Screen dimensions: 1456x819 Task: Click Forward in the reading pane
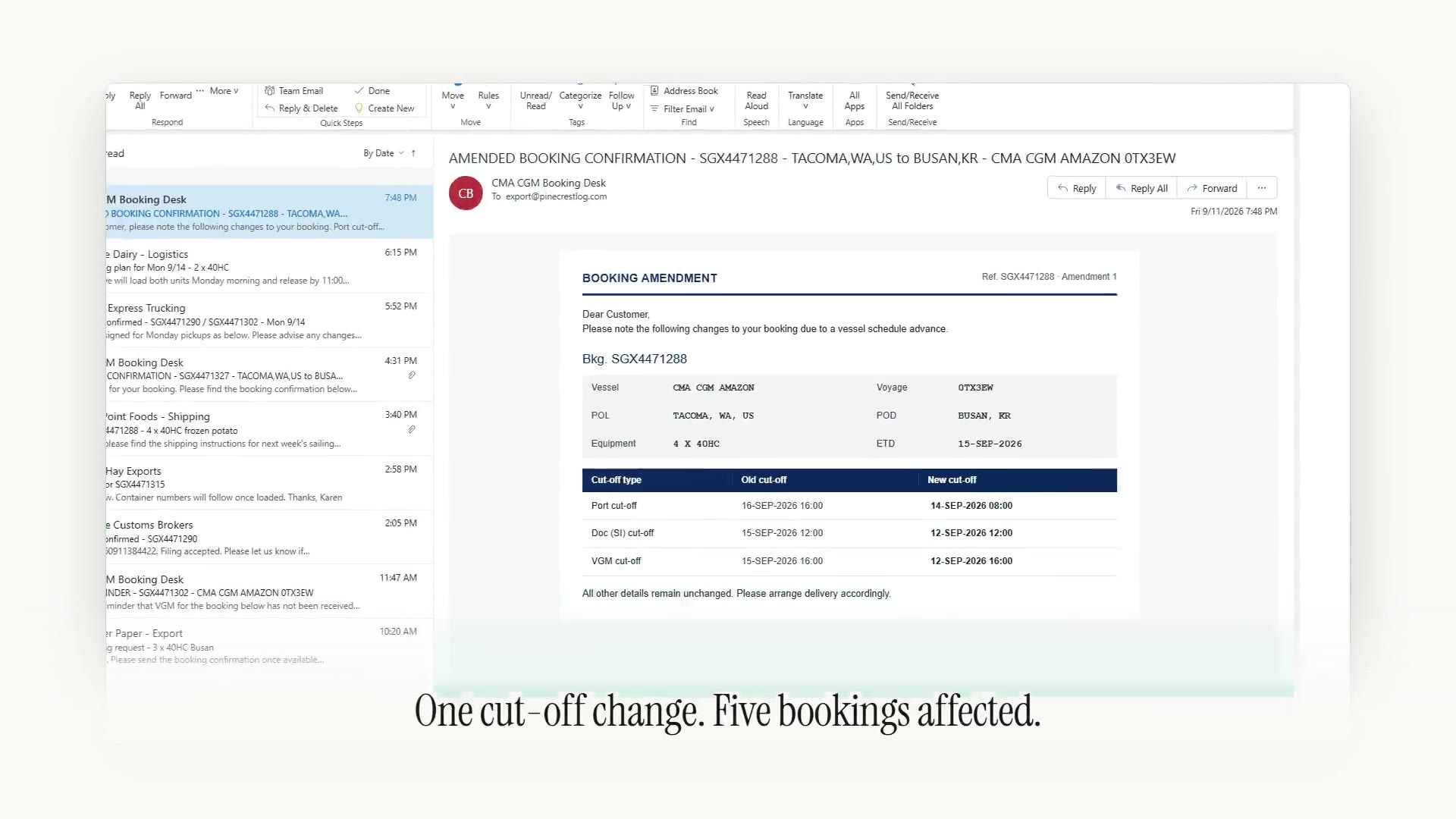[1212, 188]
